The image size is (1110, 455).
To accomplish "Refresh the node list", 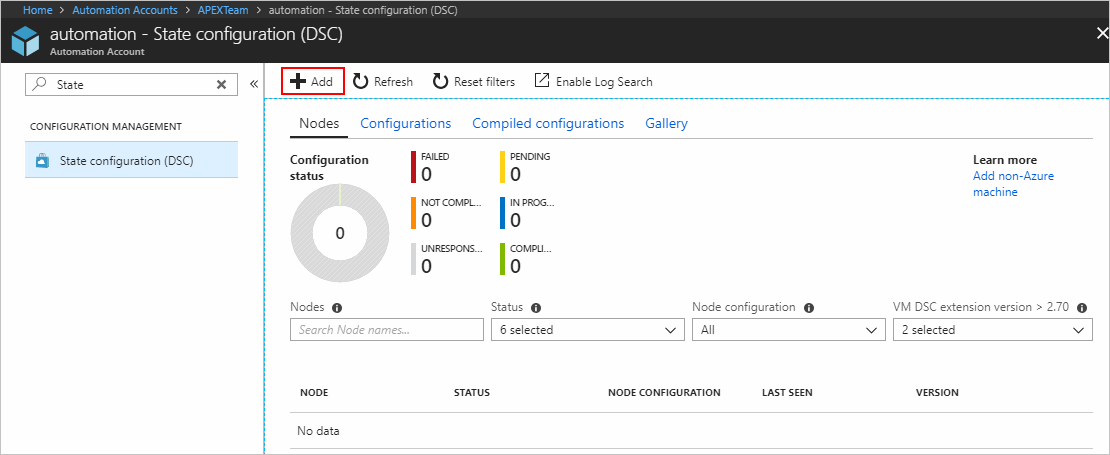I will [x=382, y=82].
